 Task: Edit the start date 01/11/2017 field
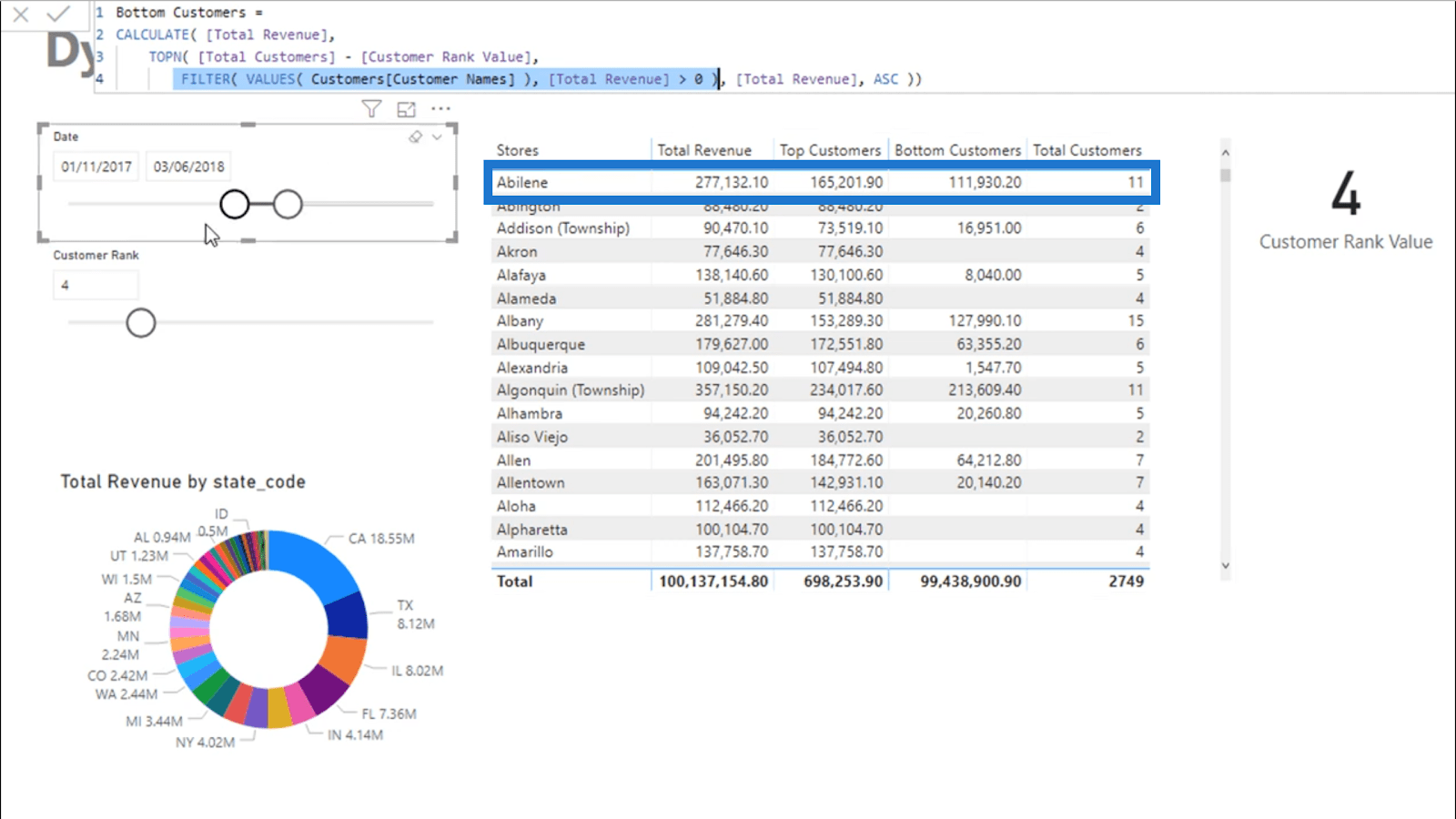(x=96, y=167)
